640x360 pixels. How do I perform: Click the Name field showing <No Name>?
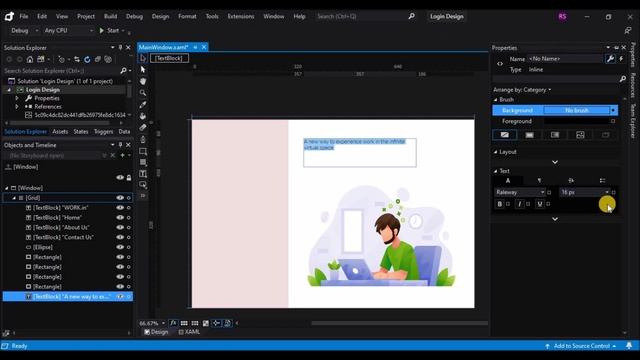[x=564, y=59]
